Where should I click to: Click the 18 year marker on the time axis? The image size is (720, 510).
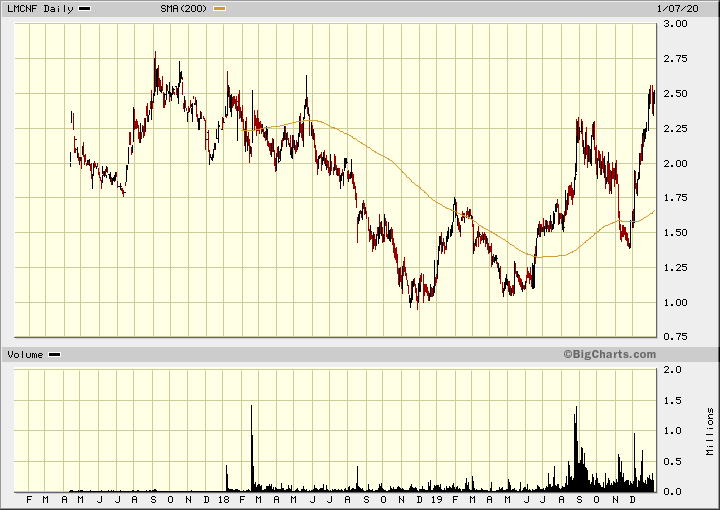pos(224,499)
